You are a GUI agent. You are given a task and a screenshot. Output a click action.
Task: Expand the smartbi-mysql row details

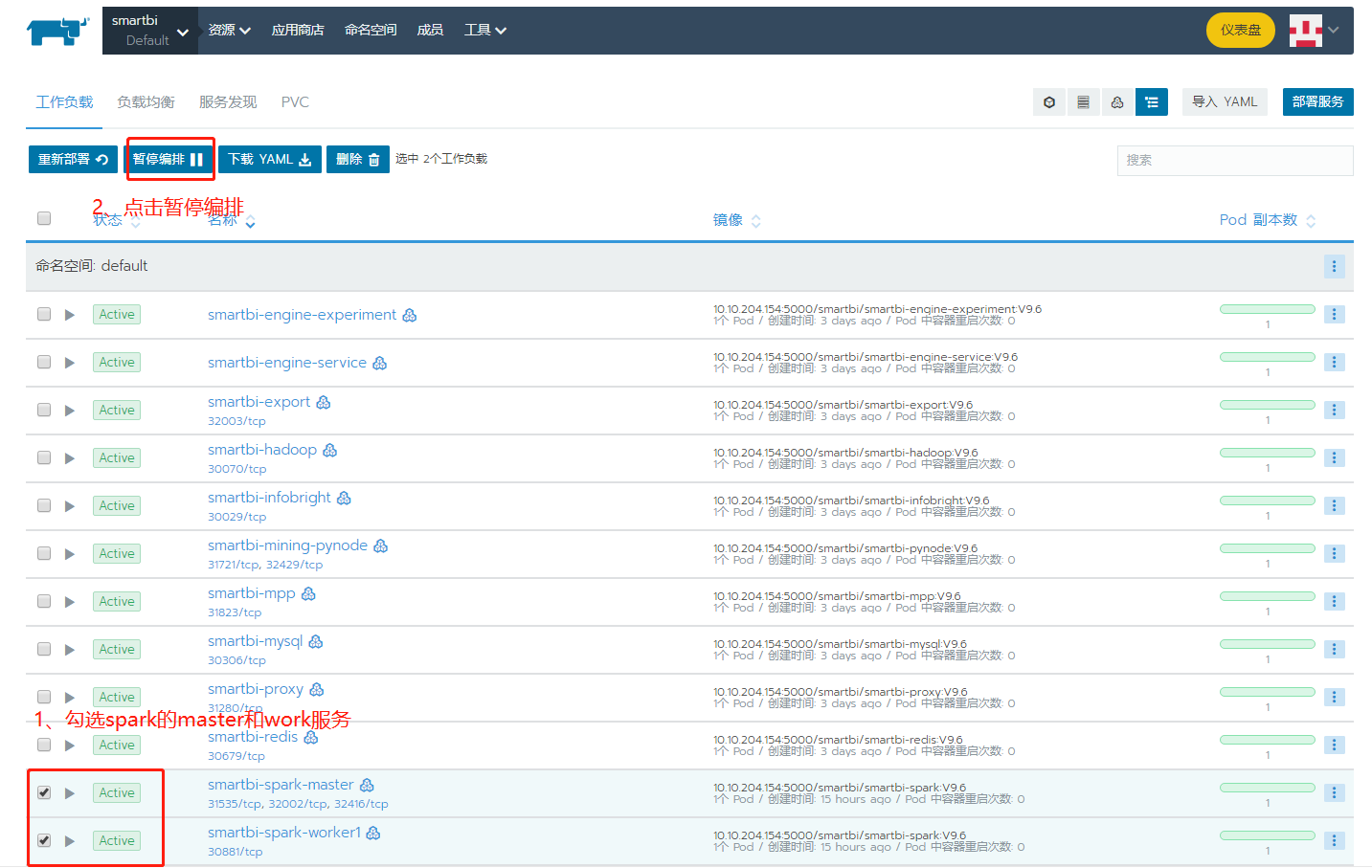[70, 650]
